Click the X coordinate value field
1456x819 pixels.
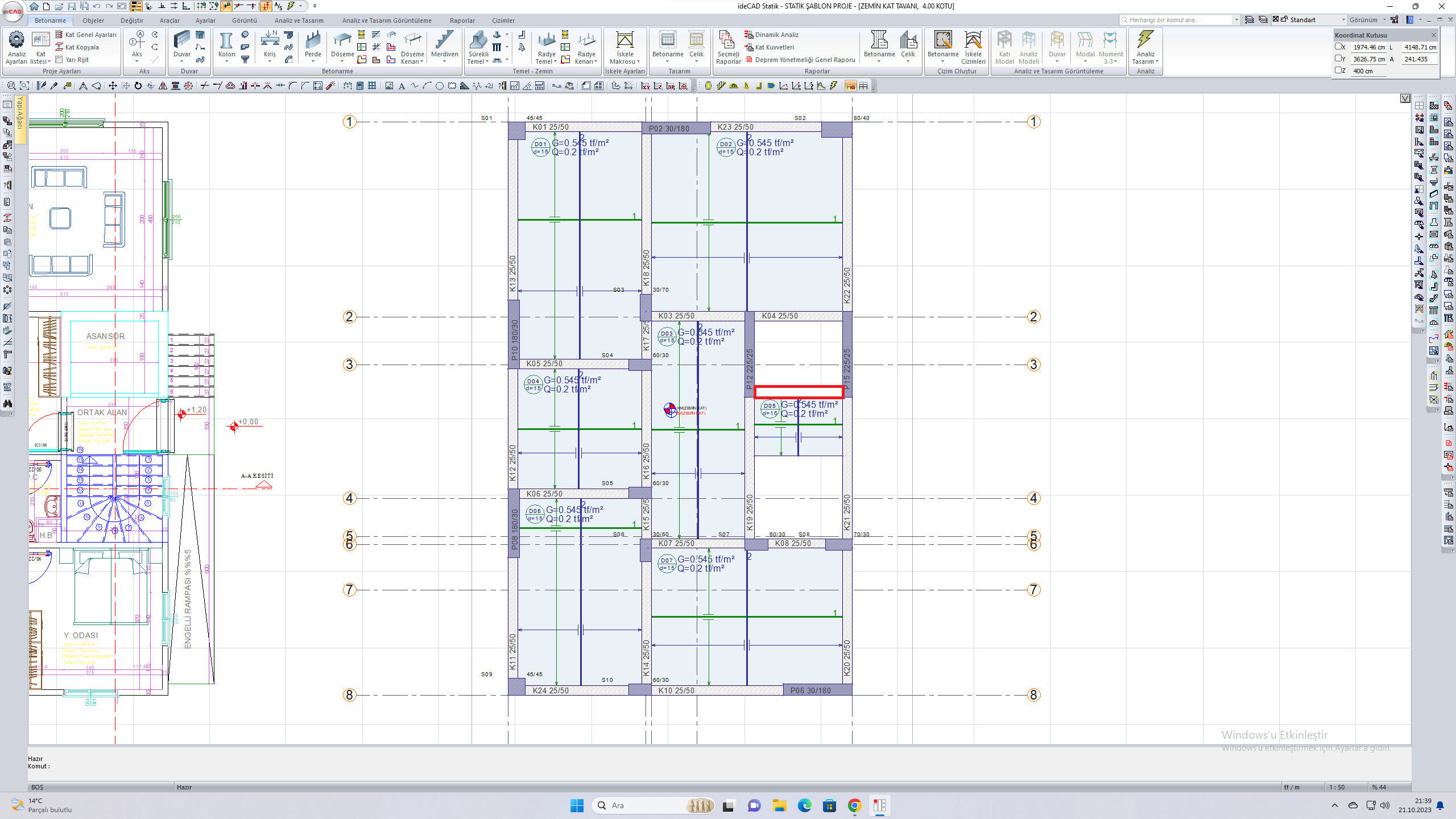(x=1368, y=47)
